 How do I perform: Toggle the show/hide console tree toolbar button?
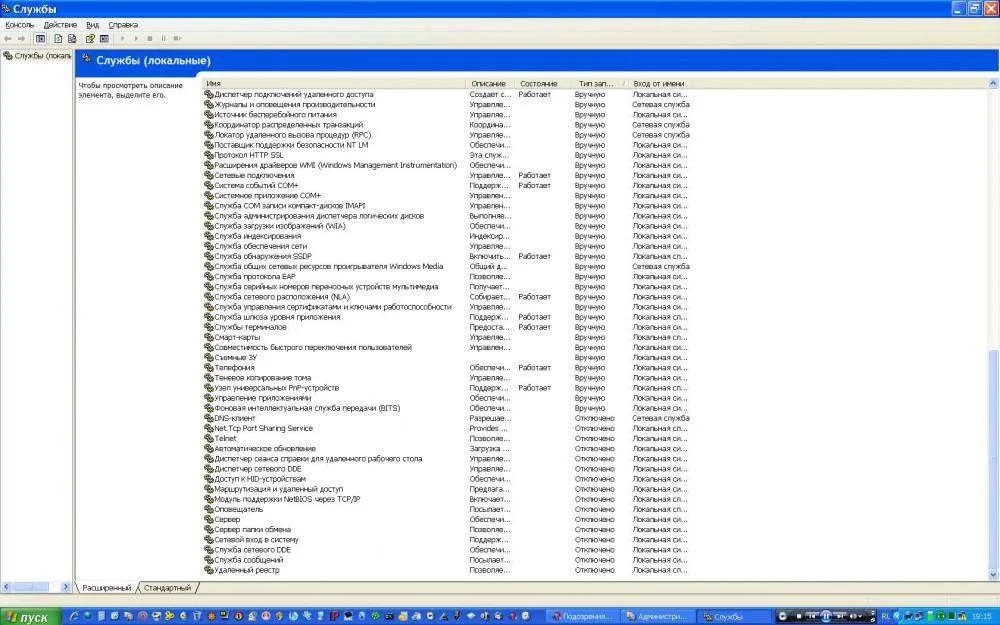pos(40,39)
